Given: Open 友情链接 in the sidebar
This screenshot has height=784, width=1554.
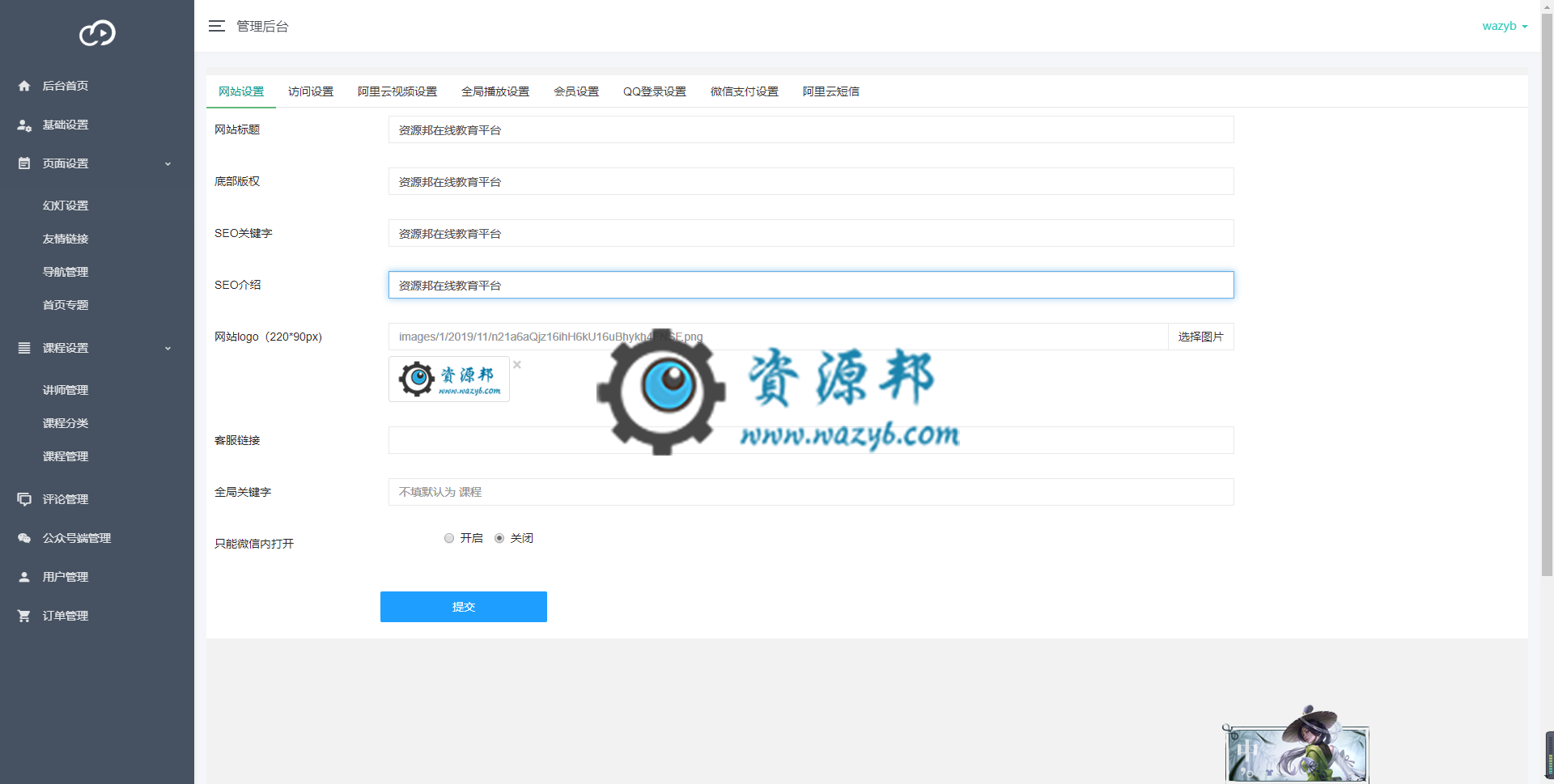Looking at the screenshot, I should click(x=66, y=239).
